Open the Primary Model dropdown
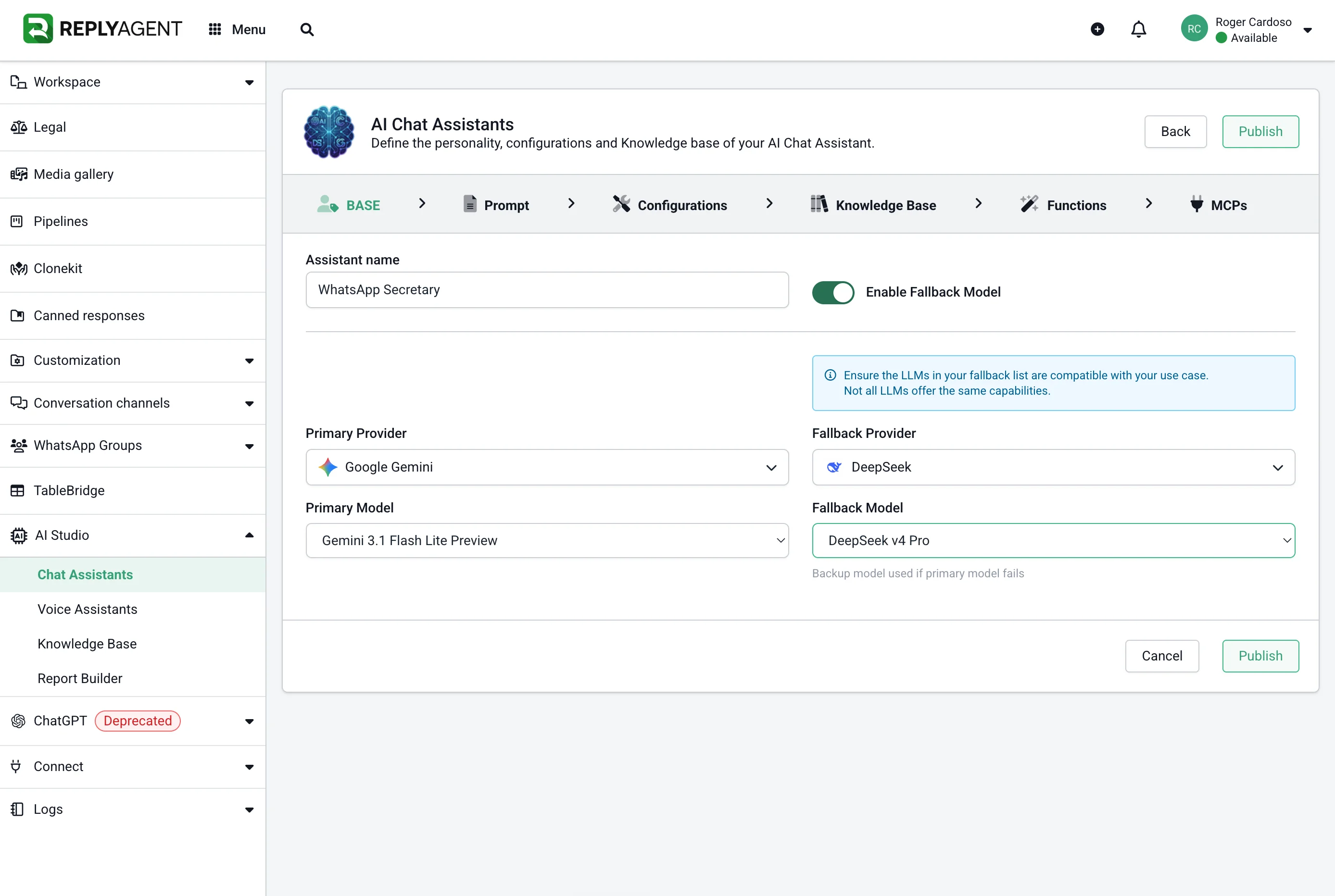 tap(547, 541)
